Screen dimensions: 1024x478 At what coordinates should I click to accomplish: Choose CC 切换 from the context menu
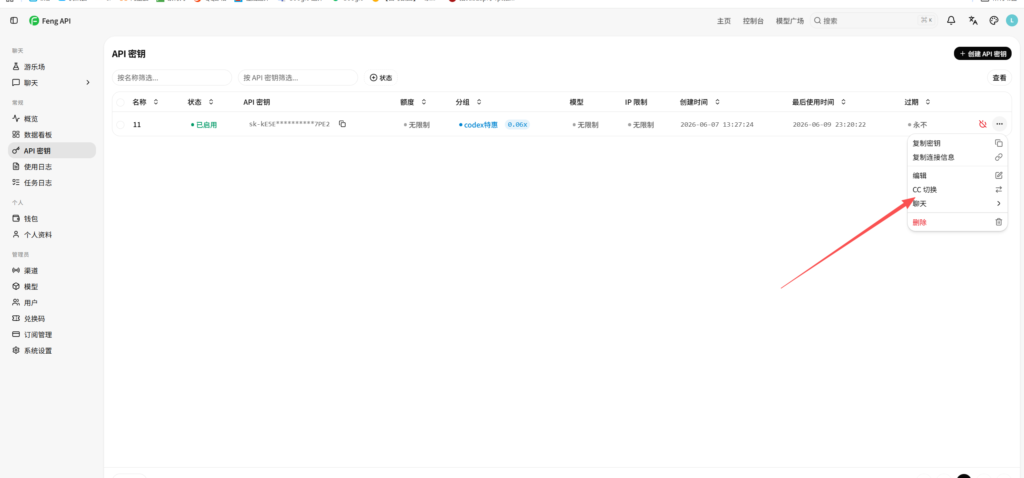point(957,190)
